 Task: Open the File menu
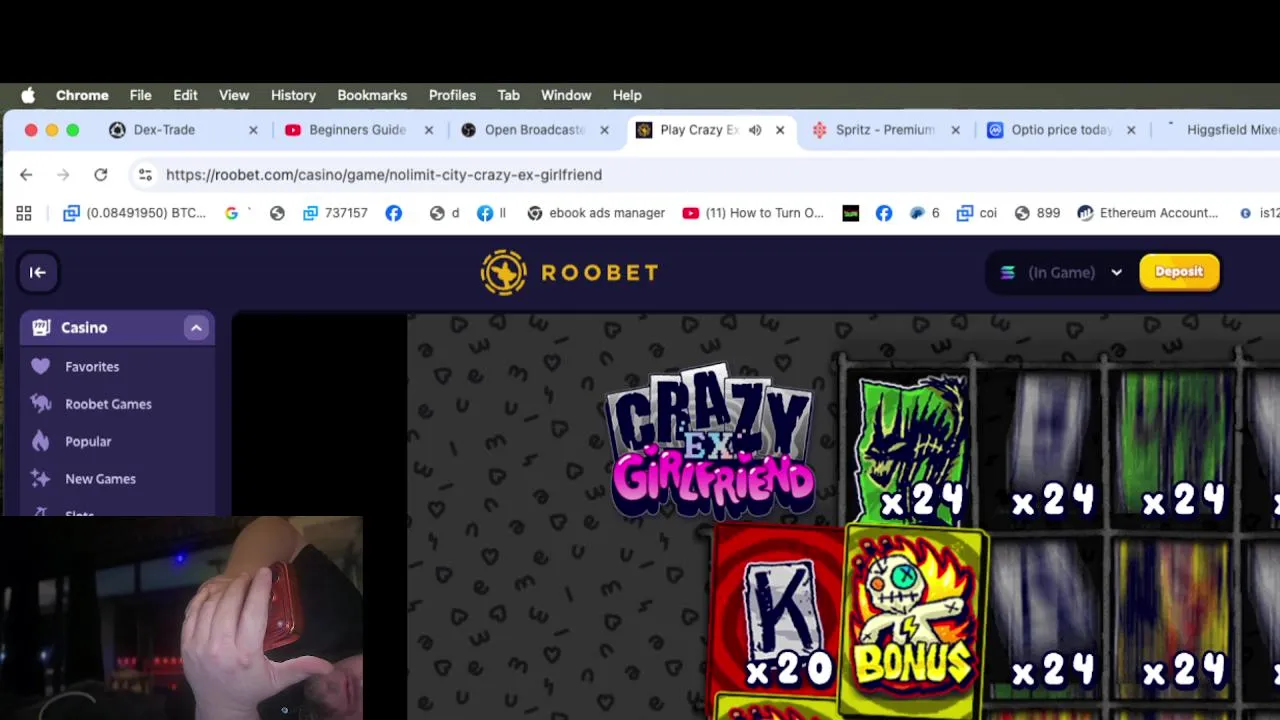click(140, 95)
